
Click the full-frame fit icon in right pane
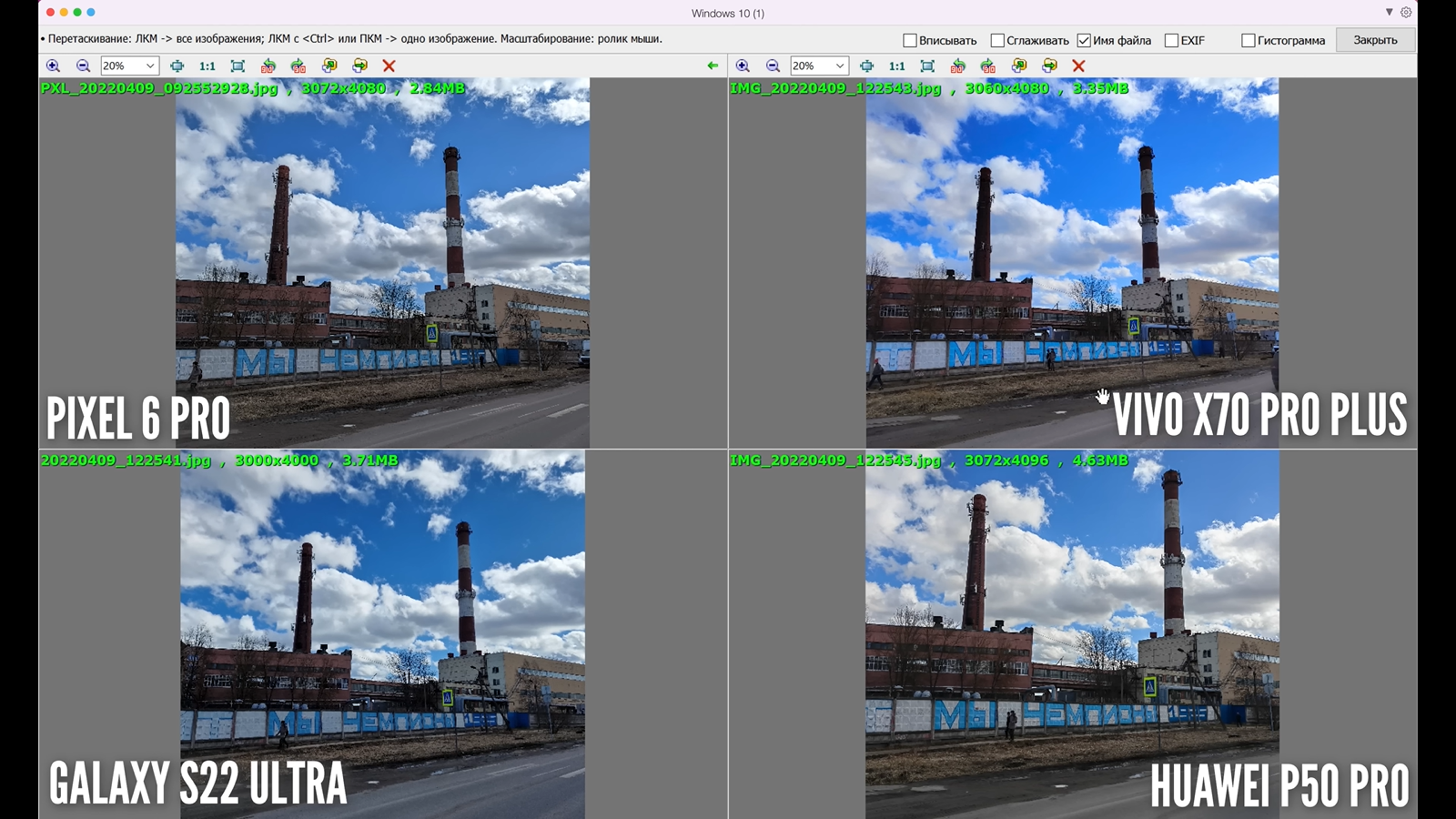point(927,66)
